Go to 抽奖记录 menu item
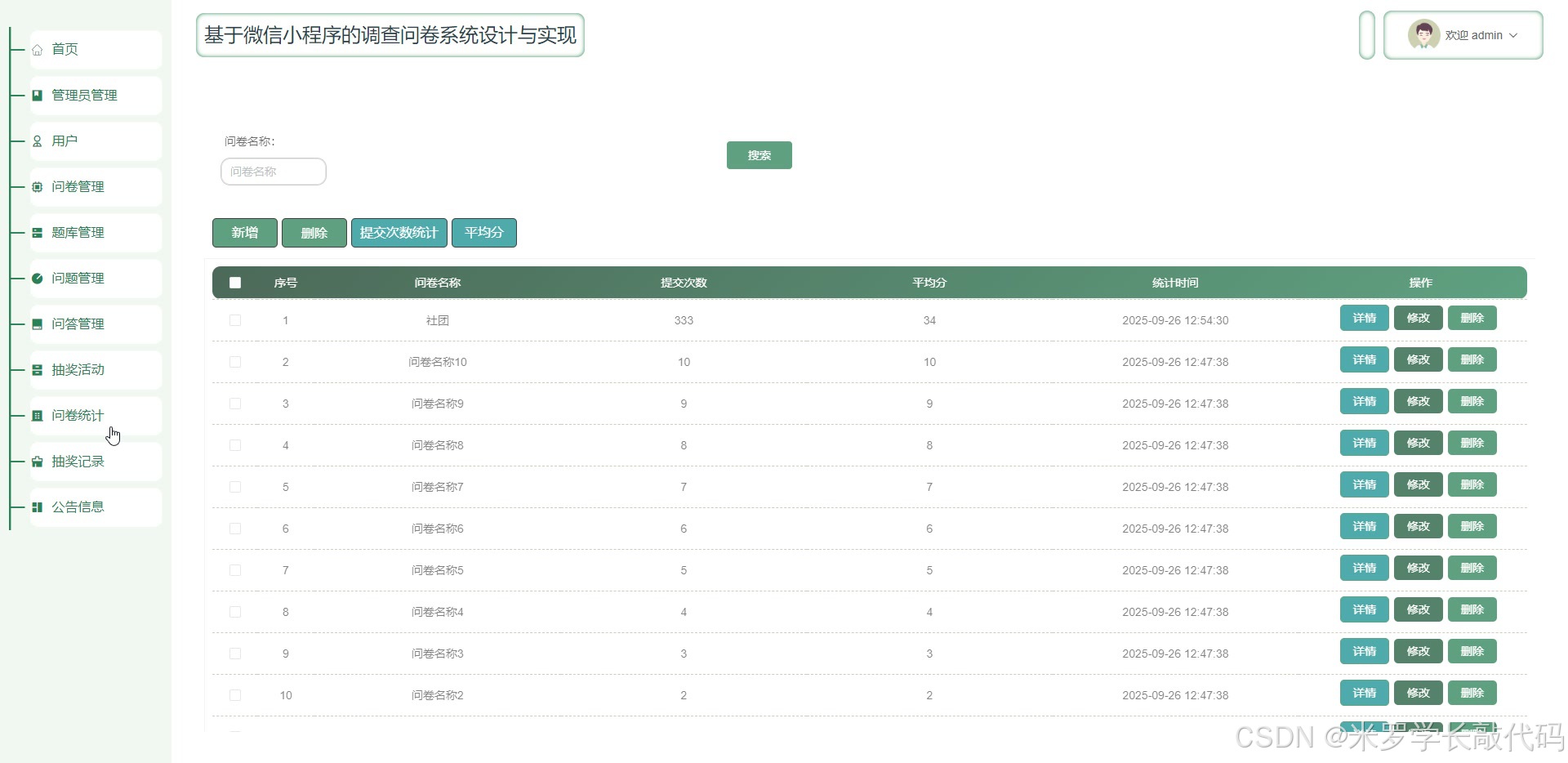The width and height of the screenshot is (1568, 763). pos(96,462)
